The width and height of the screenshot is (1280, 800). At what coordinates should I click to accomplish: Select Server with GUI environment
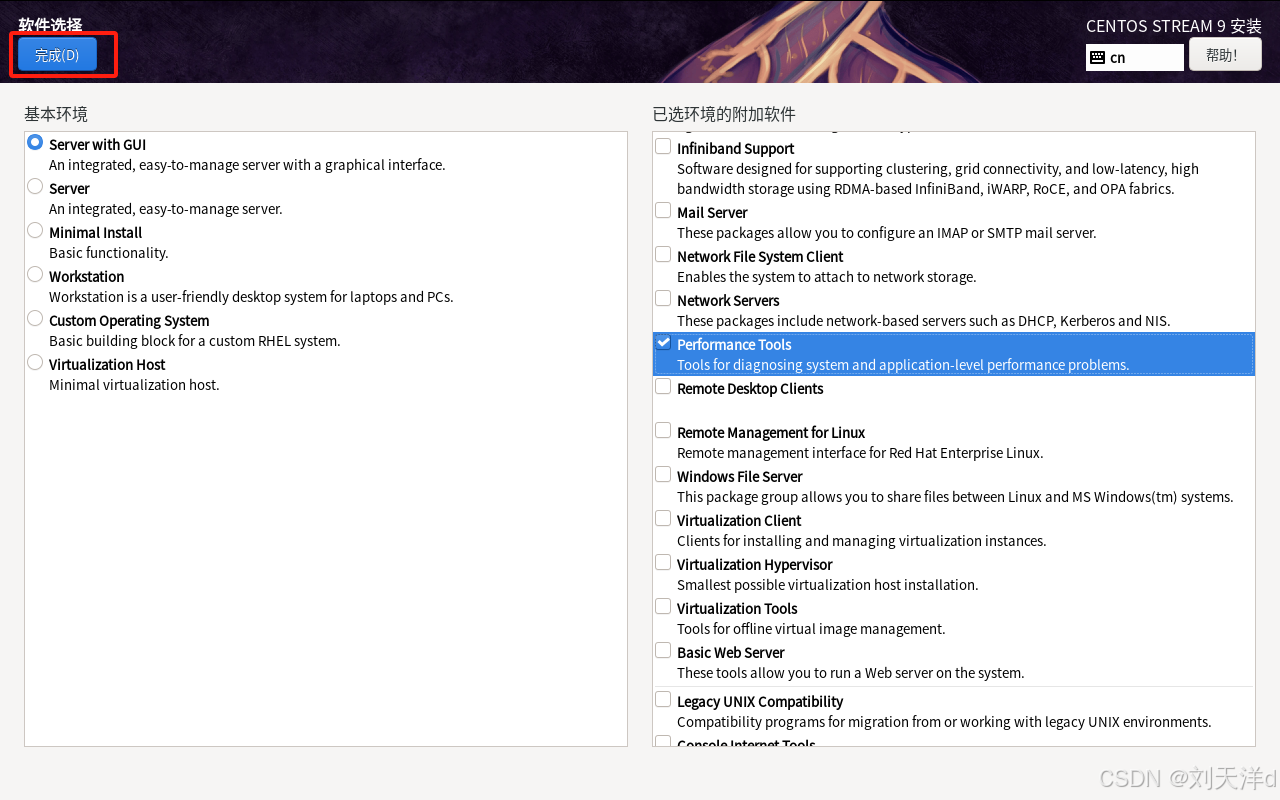[x=35, y=143]
